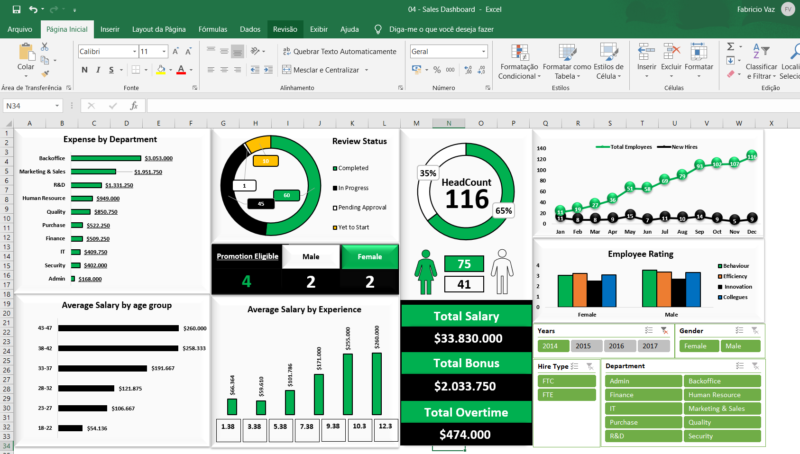Open the font color dropdown arrow
Image resolution: width=800 pixels, height=454 pixels.
(191, 70)
